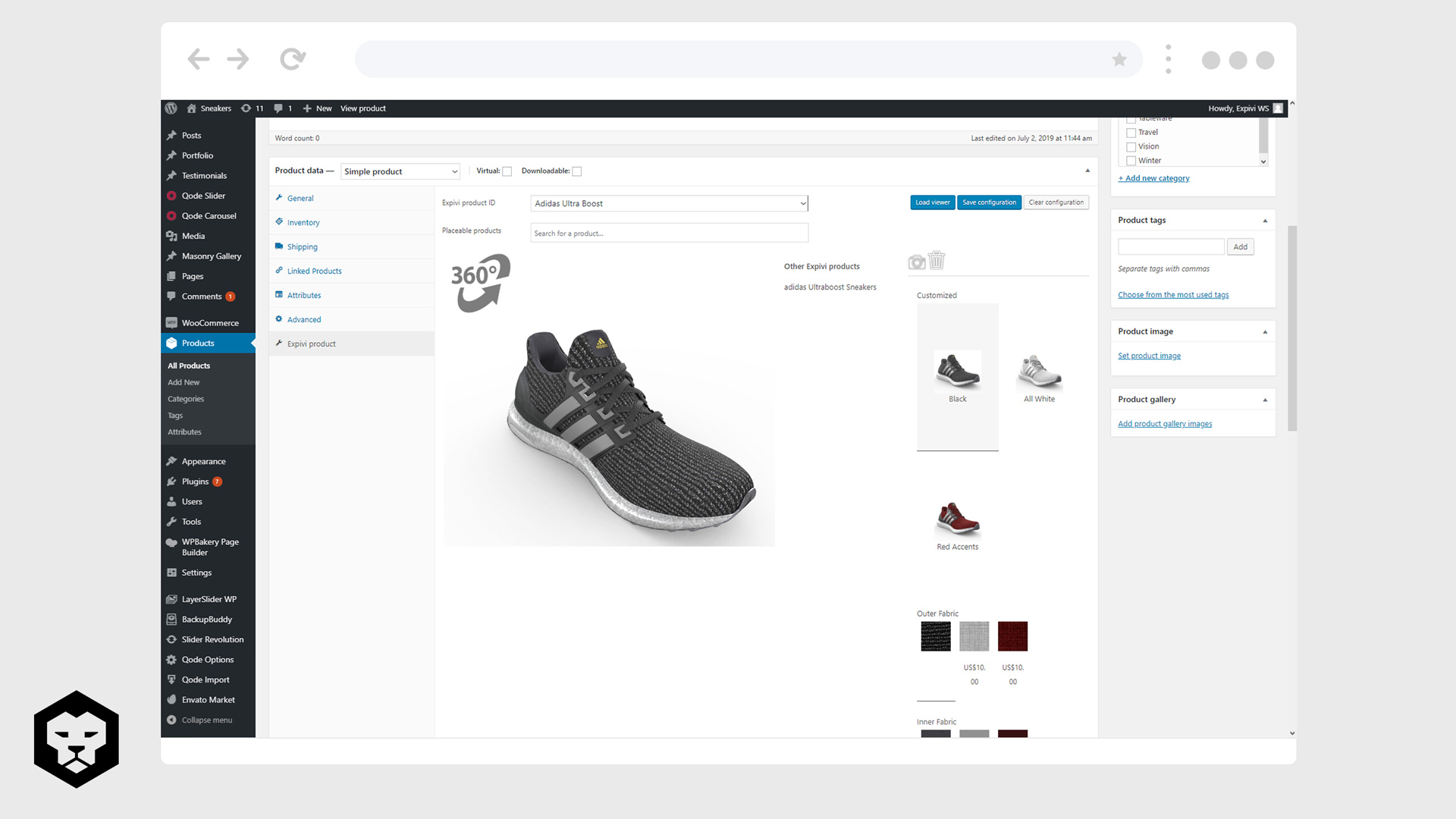
Task: Select the Red Accents shoe preset
Action: tap(957, 525)
